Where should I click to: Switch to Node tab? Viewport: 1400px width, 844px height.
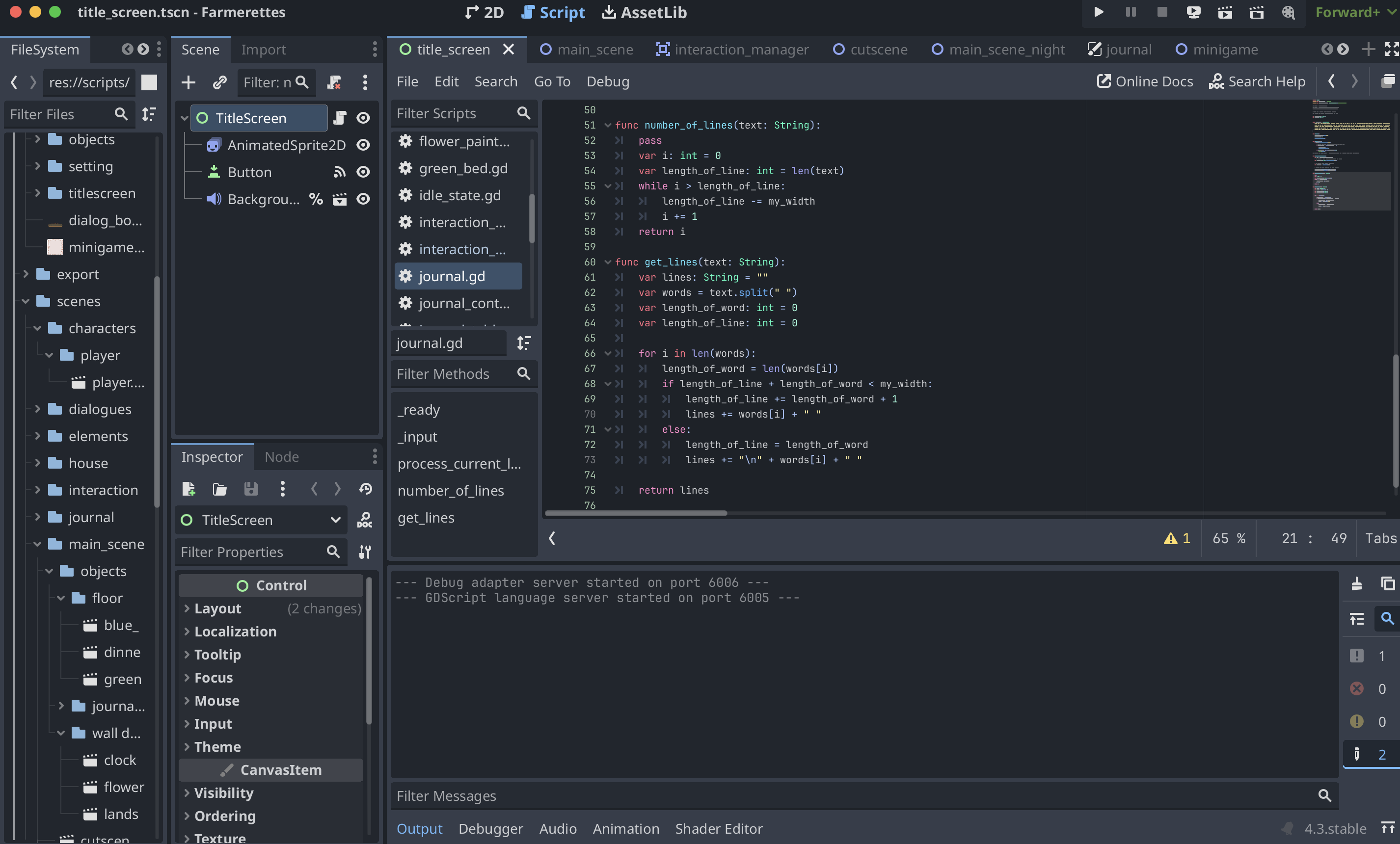[282, 457]
